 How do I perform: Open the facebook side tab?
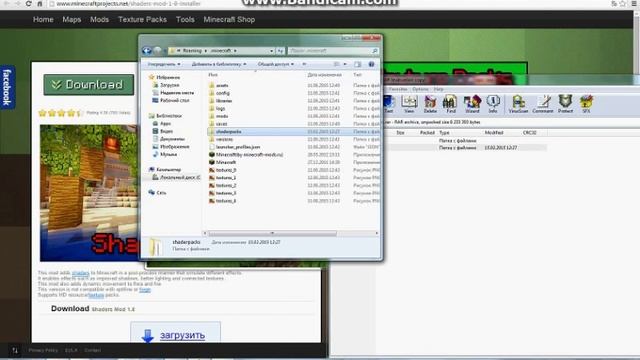(x=7, y=87)
